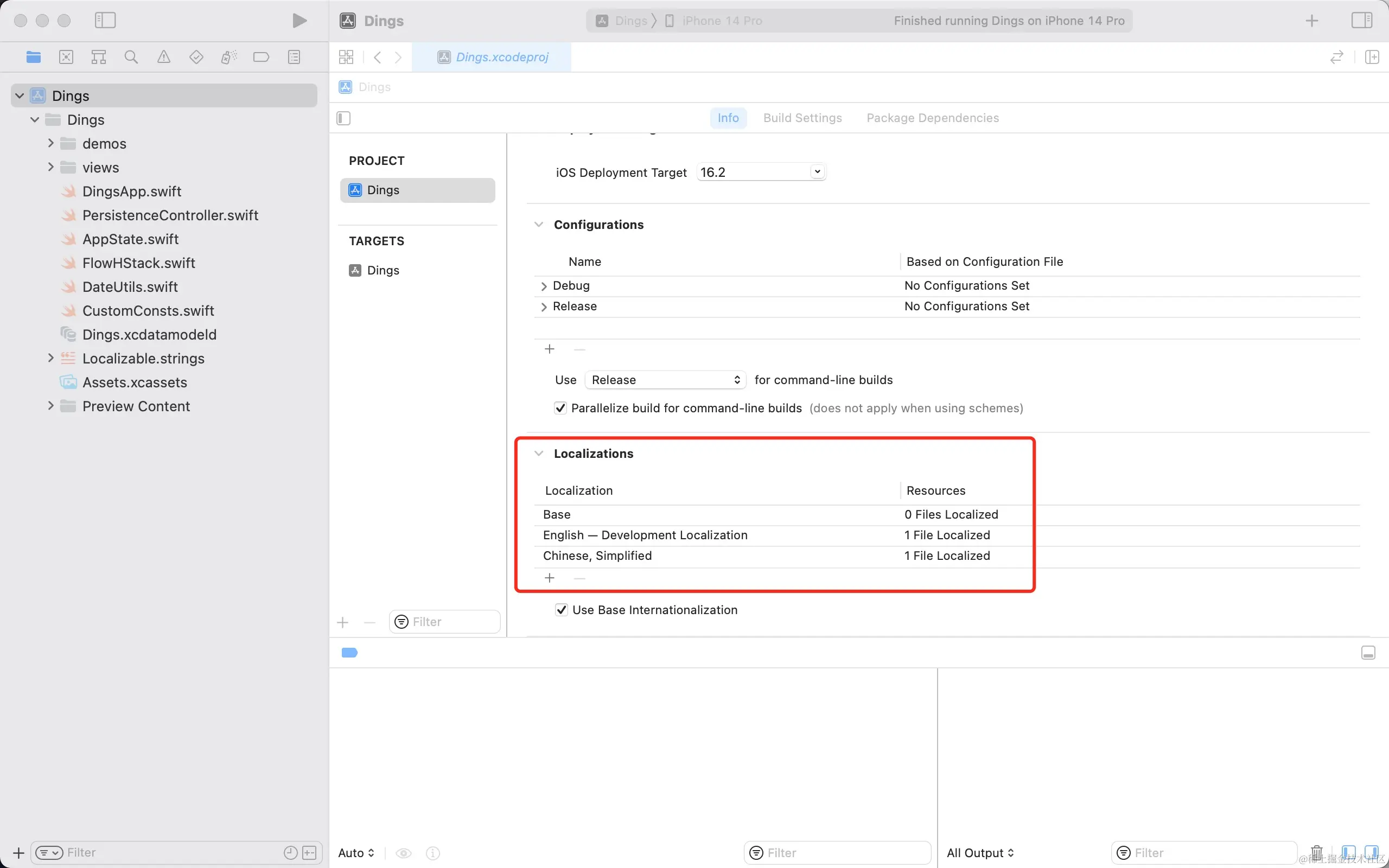Add a new localization with plus
The height and width of the screenshot is (868, 1389).
tap(549, 578)
